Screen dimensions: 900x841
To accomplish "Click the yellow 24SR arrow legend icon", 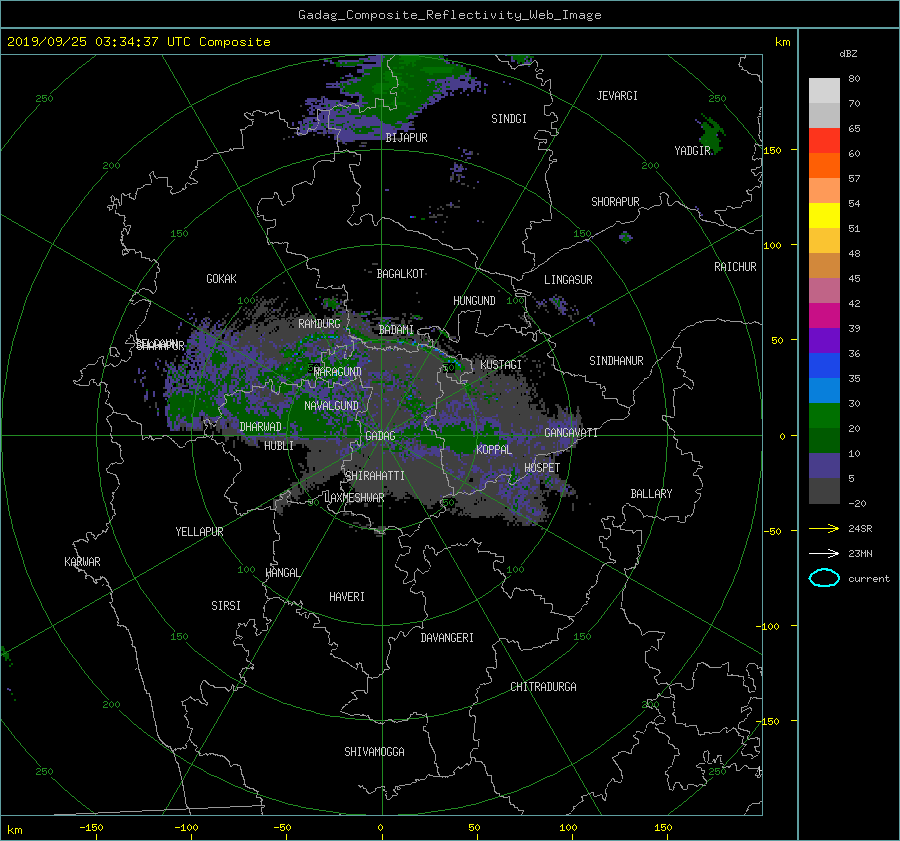I will (x=824, y=528).
